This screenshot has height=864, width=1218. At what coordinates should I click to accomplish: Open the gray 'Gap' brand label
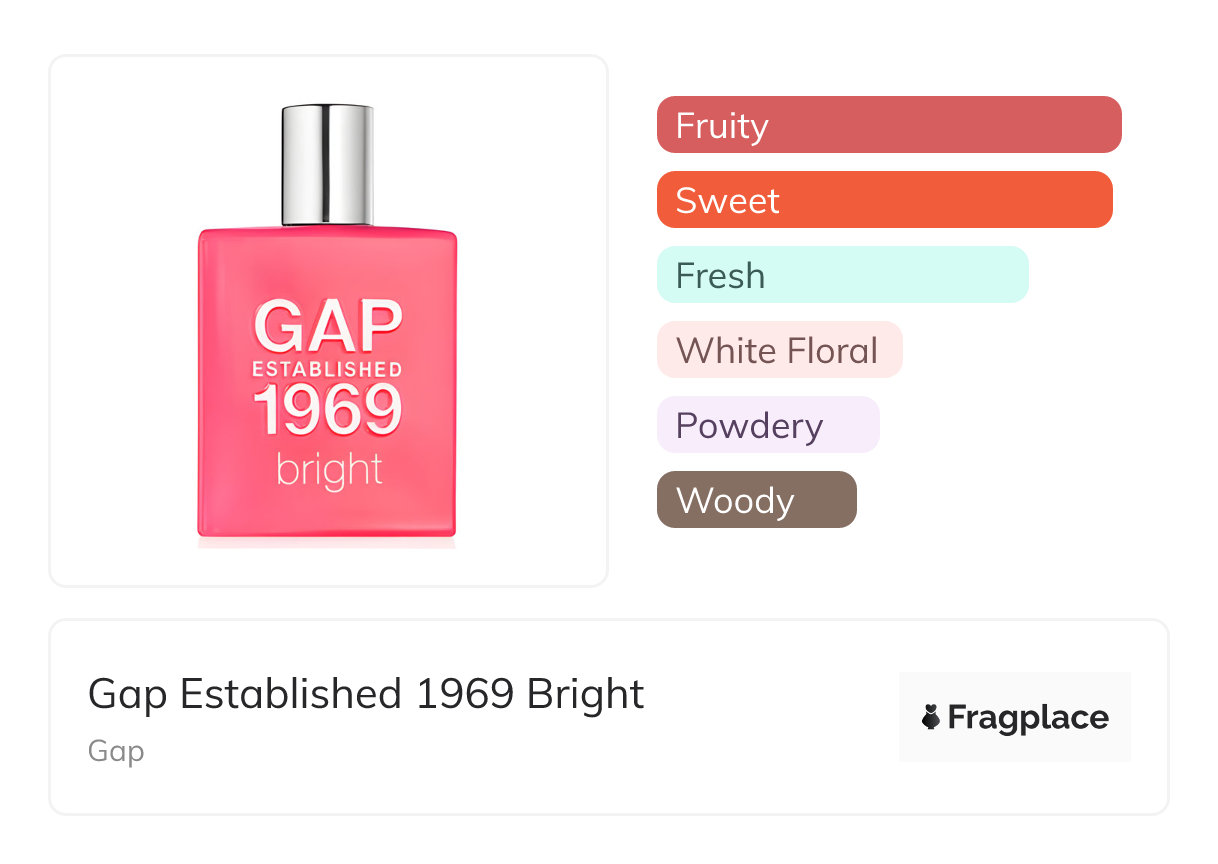116,751
